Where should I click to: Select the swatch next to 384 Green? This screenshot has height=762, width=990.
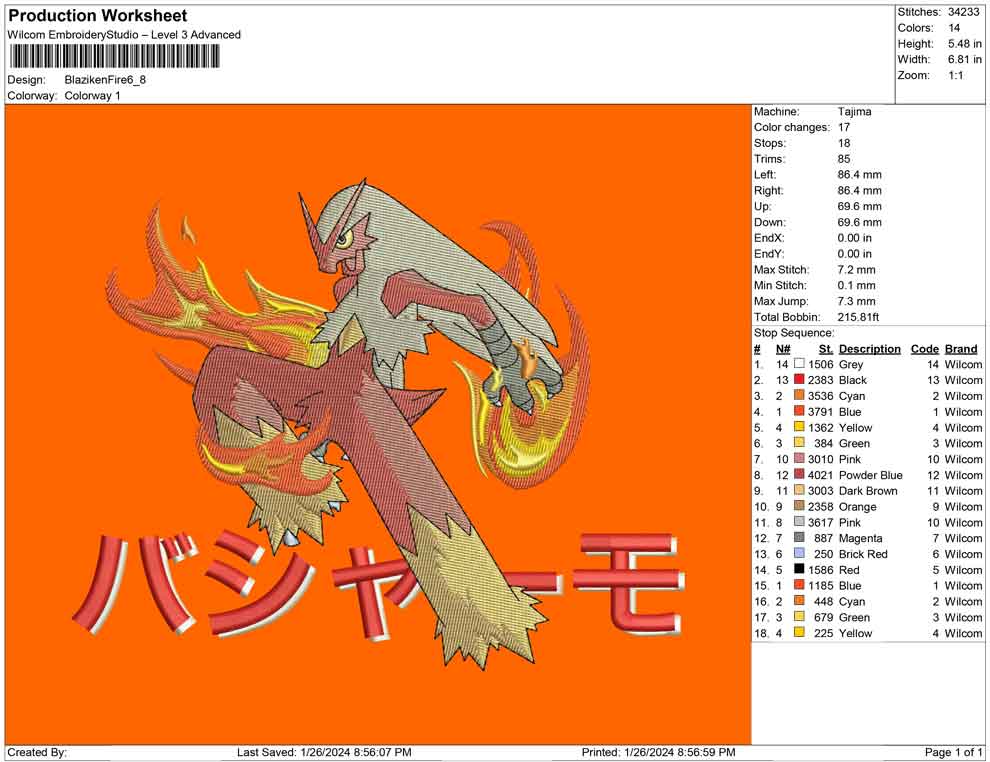[x=799, y=443]
